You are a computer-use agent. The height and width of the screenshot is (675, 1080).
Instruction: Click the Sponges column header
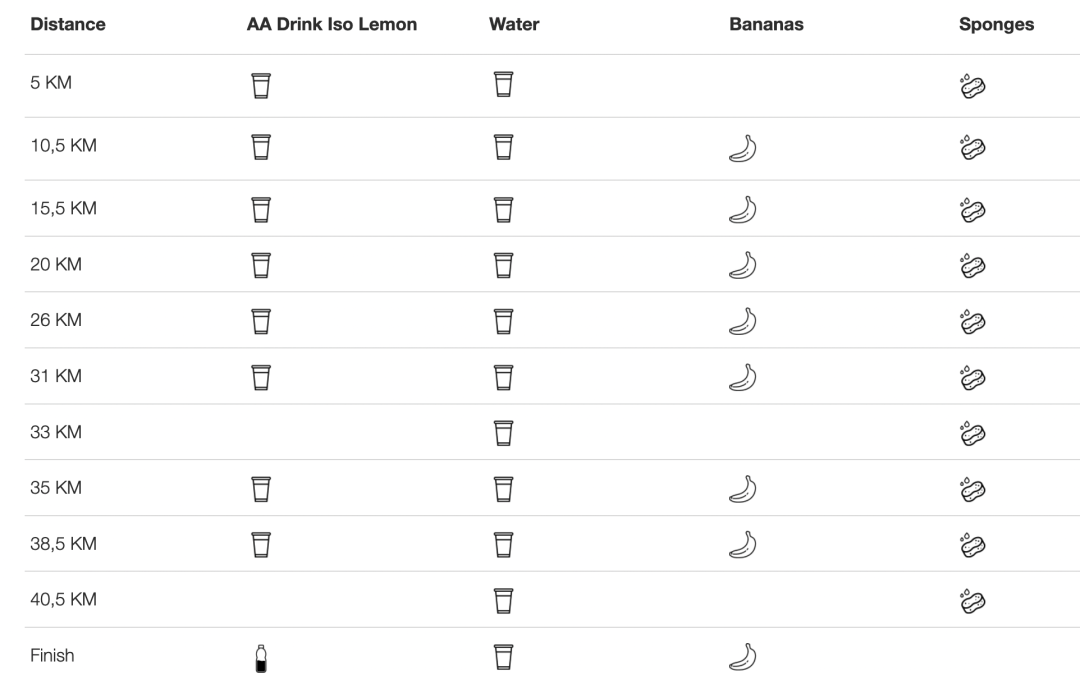click(x=996, y=25)
